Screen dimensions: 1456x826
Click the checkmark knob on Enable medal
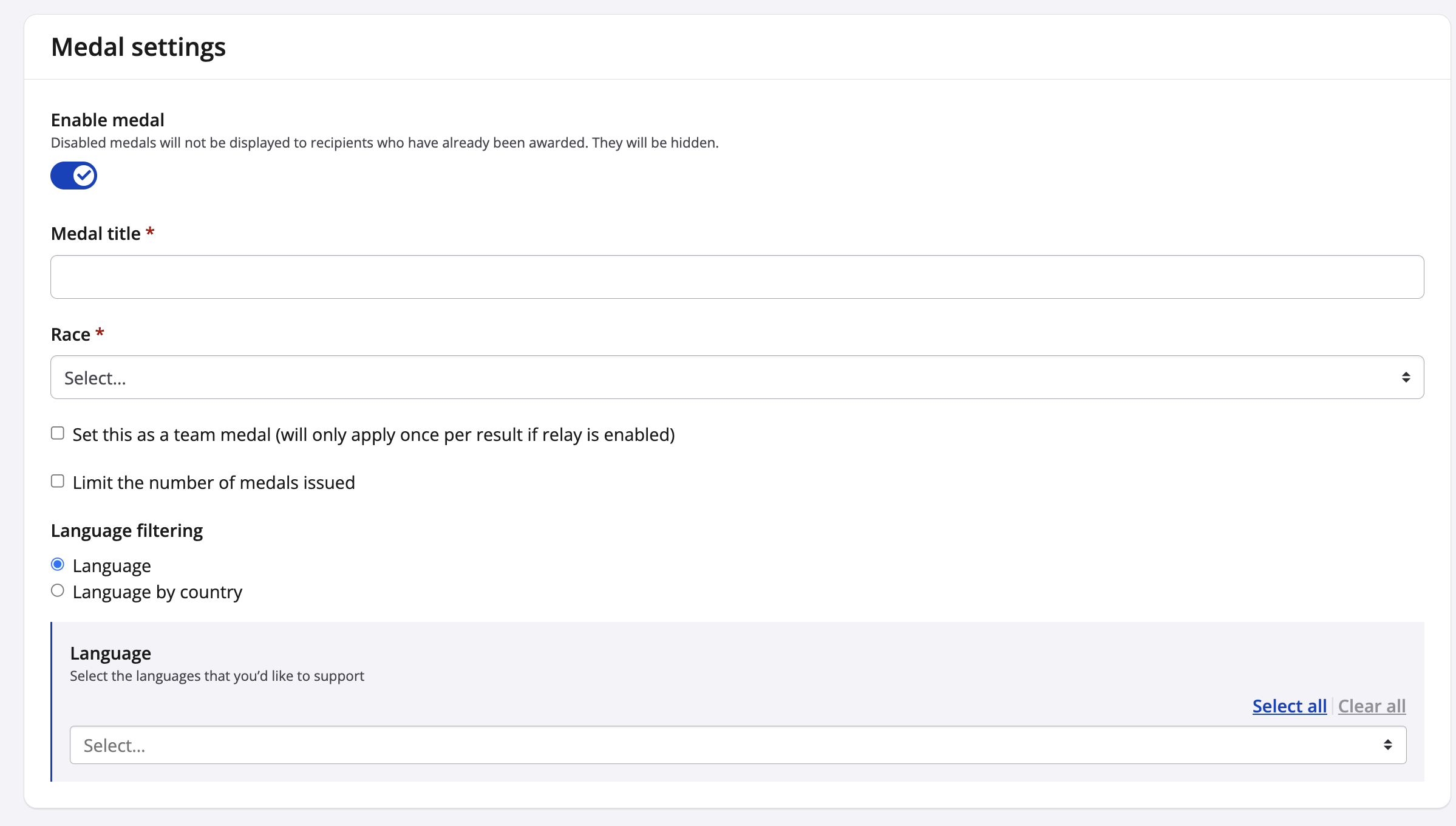pos(84,176)
